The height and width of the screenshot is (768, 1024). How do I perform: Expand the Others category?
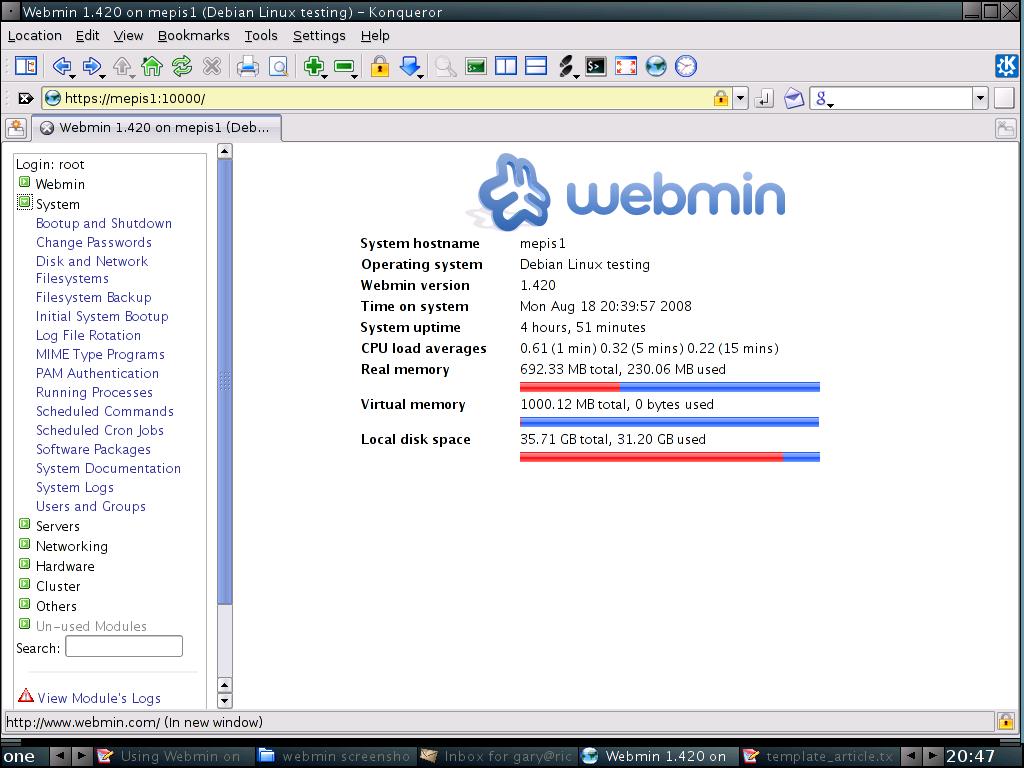click(24, 604)
